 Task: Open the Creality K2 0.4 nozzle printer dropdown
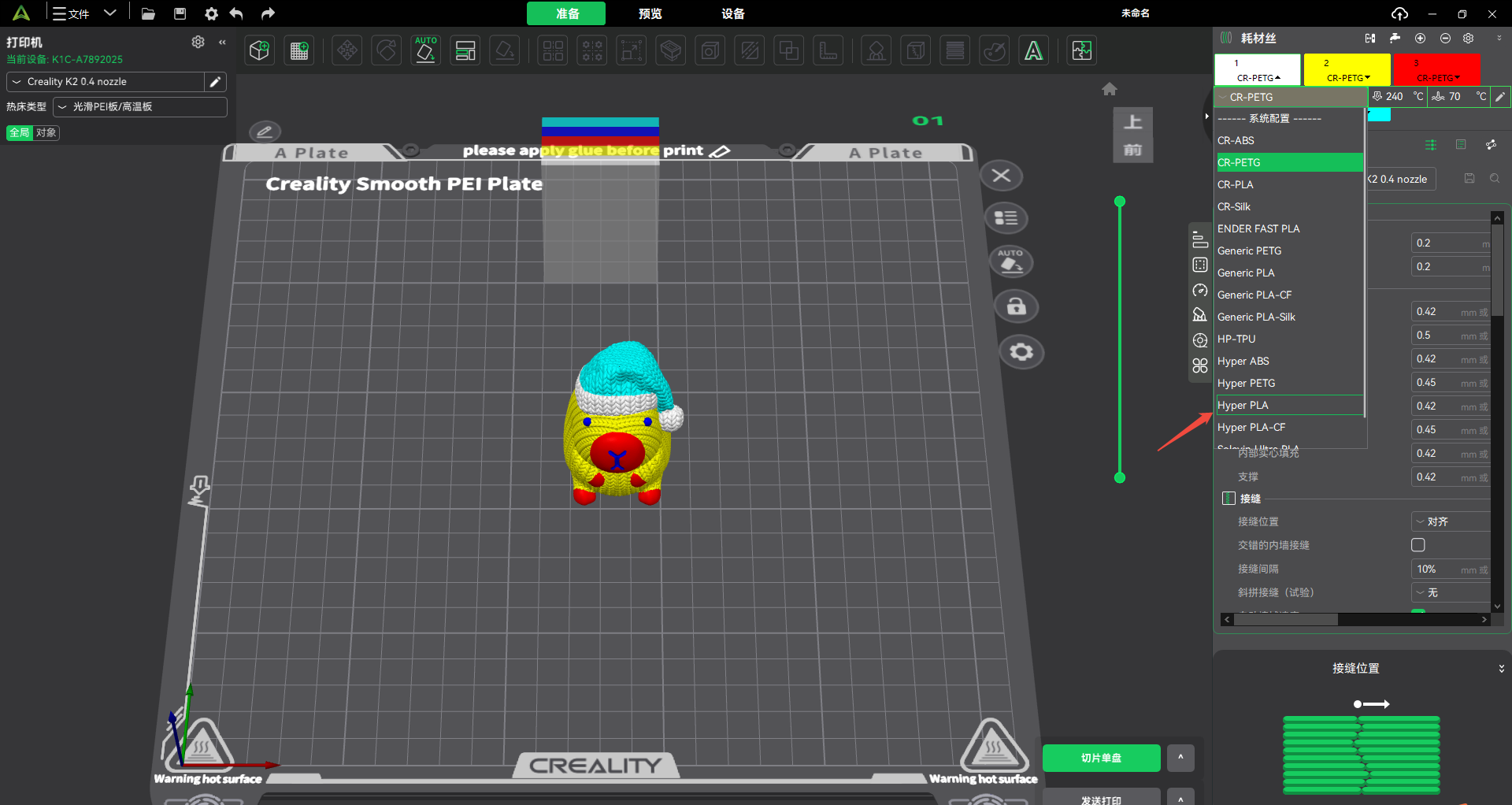[106, 82]
